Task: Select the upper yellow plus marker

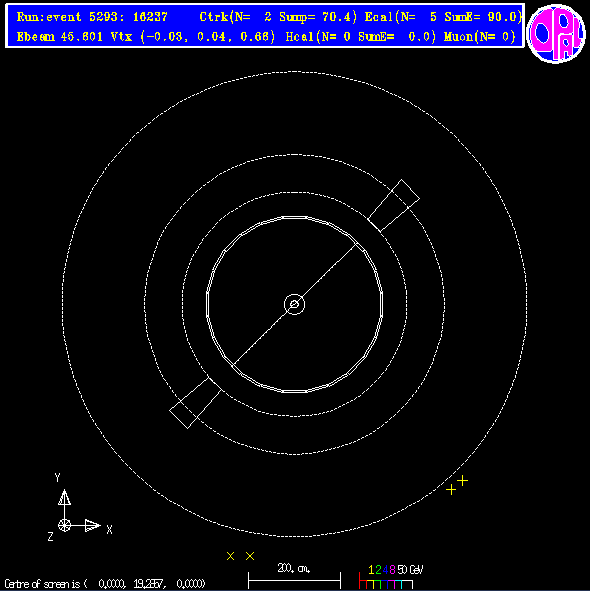Action: (x=463, y=481)
